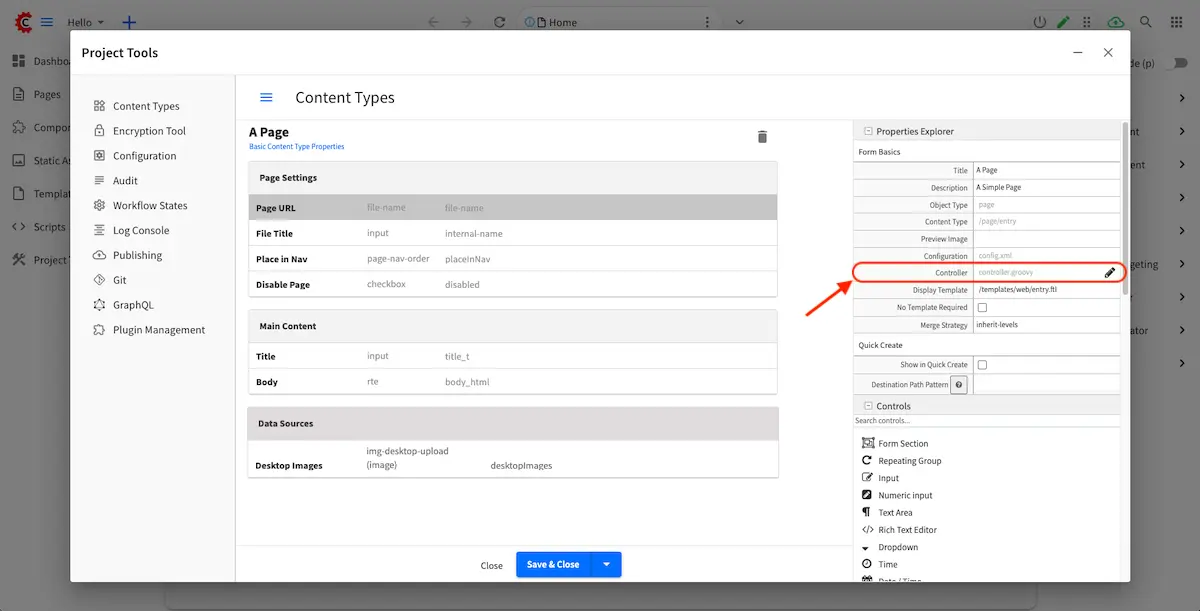Close the Project Tools dialog
Screen dimensions: 1200x611
(1108, 53)
